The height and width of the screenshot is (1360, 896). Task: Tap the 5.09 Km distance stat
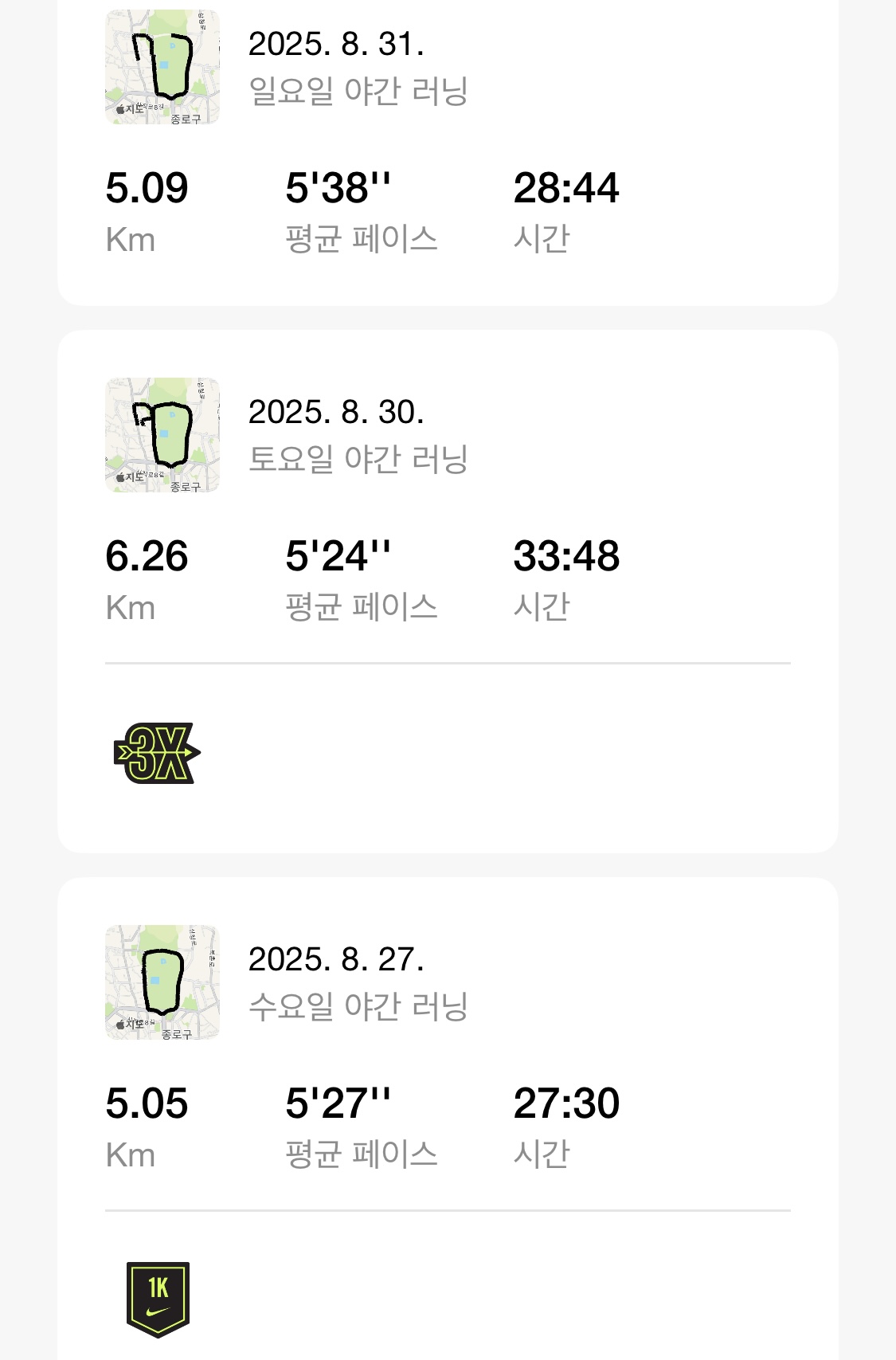(147, 189)
